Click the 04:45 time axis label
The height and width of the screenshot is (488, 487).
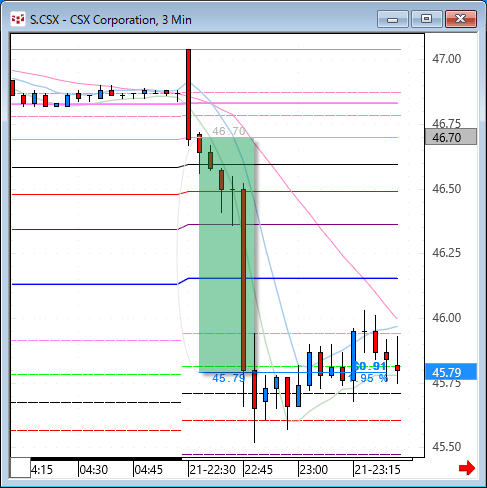(x=148, y=470)
